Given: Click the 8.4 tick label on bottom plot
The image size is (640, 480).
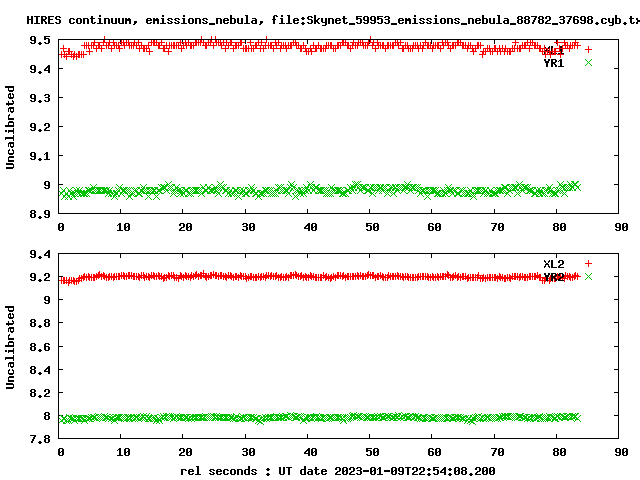Looking at the screenshot, I should (40, 370).
